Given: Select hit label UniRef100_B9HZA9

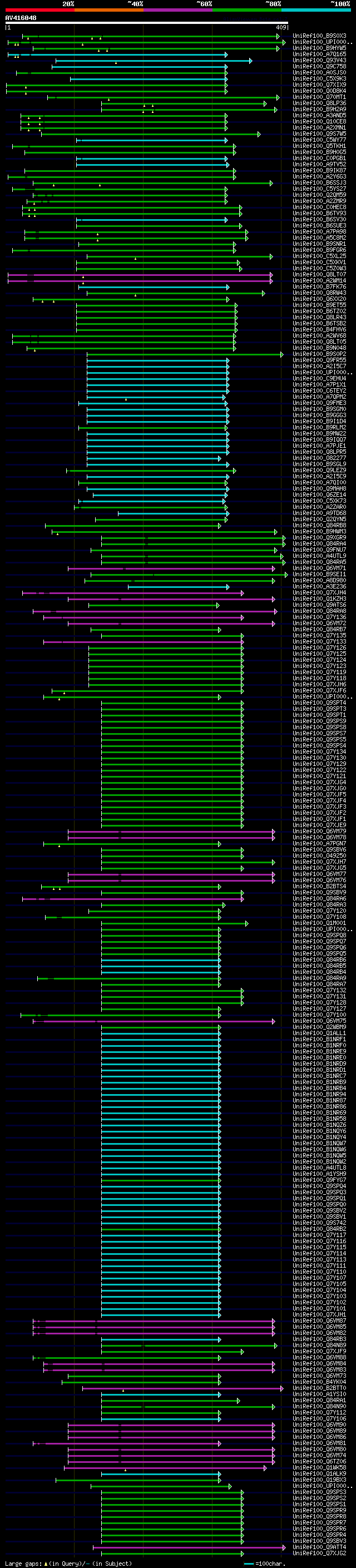Looking at the screenshot, I should click(319, 110).
